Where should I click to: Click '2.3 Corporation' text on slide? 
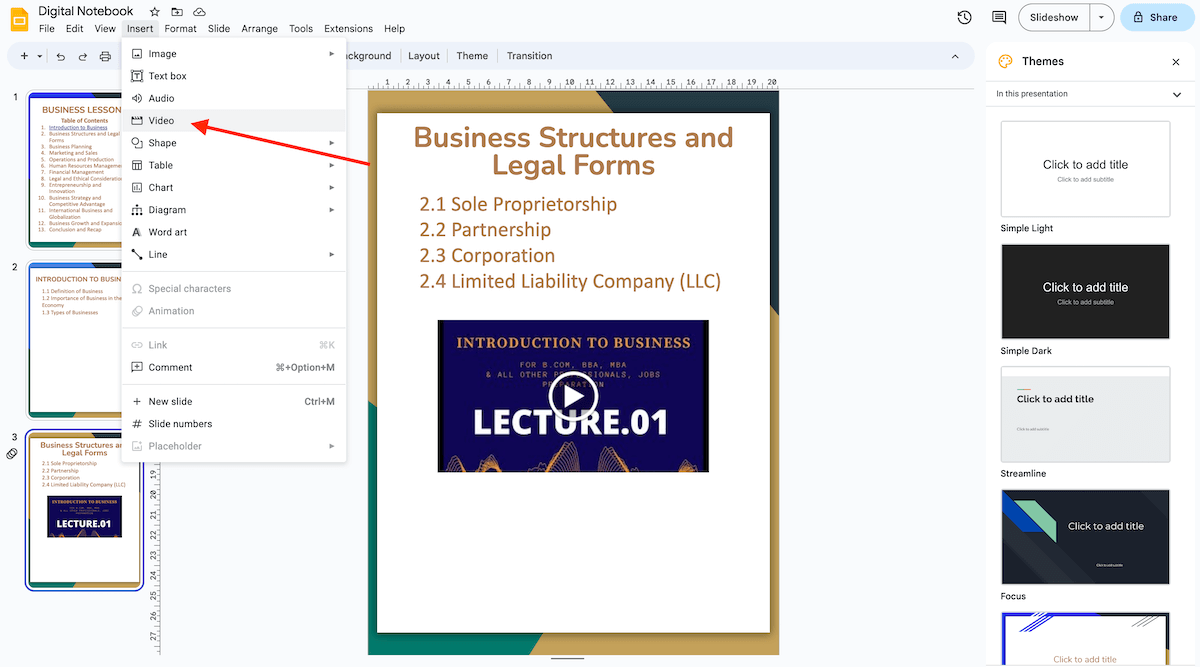click(487, 255)
